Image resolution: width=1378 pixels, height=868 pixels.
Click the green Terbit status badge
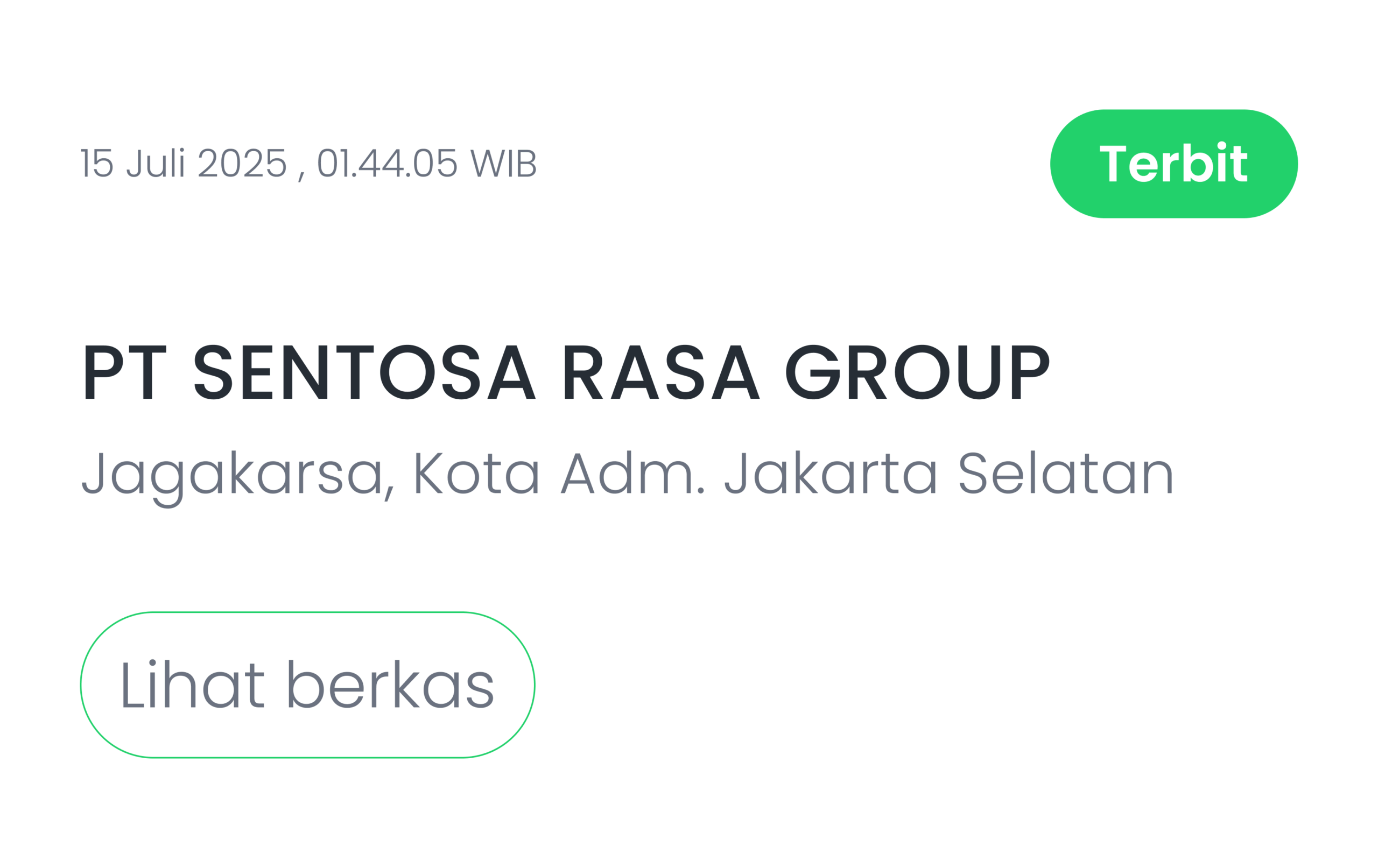[1173, 164]
